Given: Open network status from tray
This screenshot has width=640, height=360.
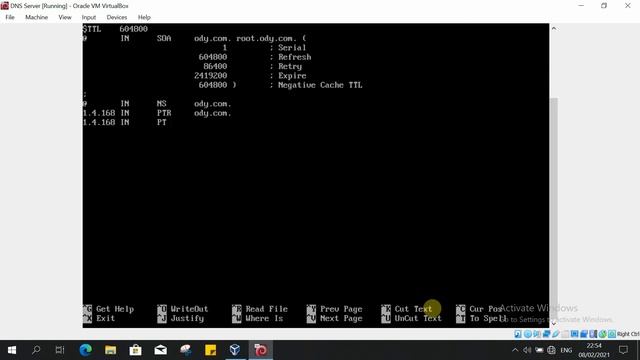Looking at the screenshot, I should click(x=551, y=350).
